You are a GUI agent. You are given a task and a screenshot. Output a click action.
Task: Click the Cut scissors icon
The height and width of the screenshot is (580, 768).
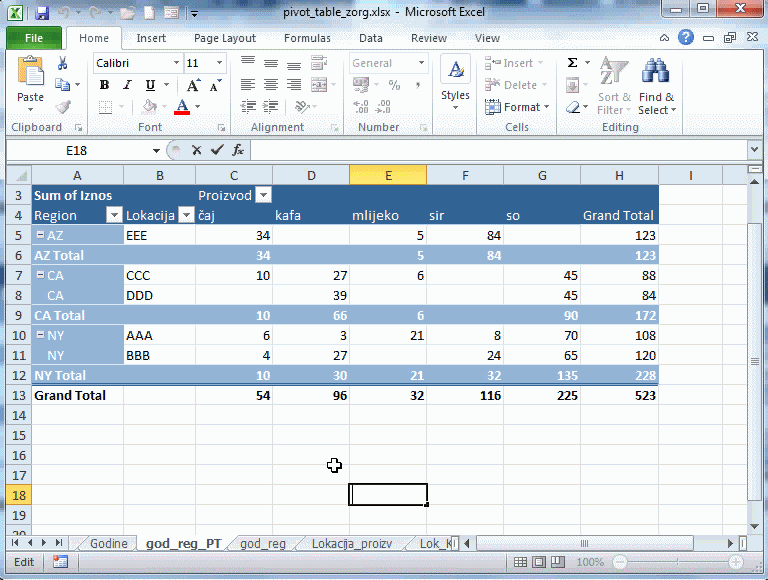63,64
